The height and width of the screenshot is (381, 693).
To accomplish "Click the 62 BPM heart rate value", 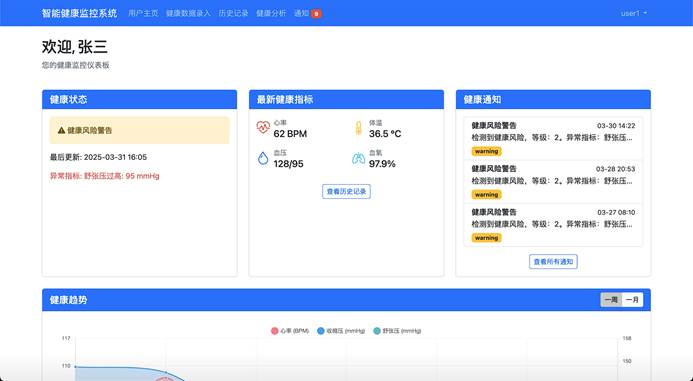I will [x=290, y=134].
